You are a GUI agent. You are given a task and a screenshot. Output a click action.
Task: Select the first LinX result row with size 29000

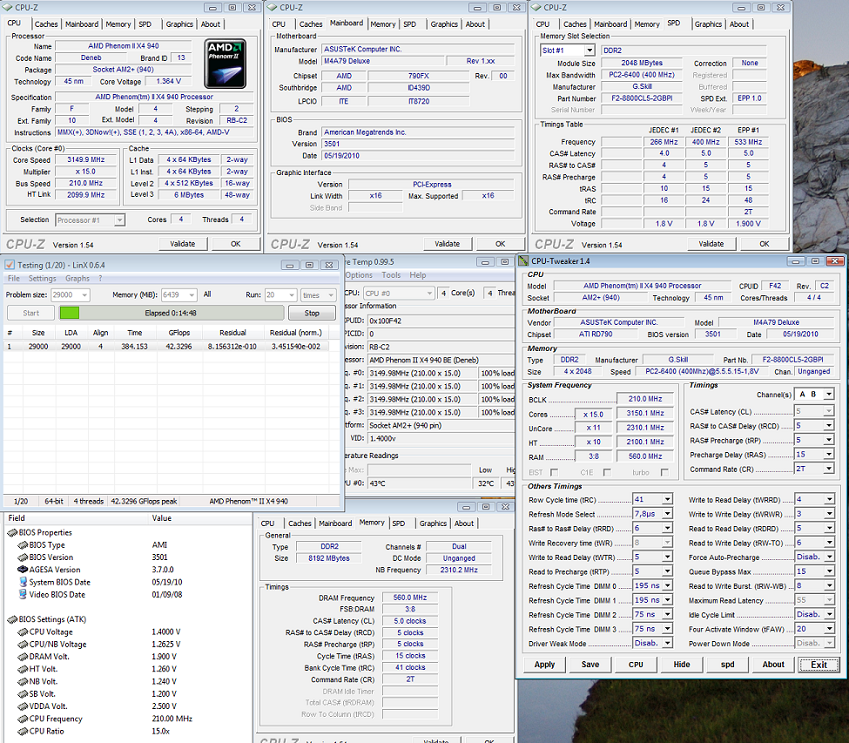[x=167, y=347]
